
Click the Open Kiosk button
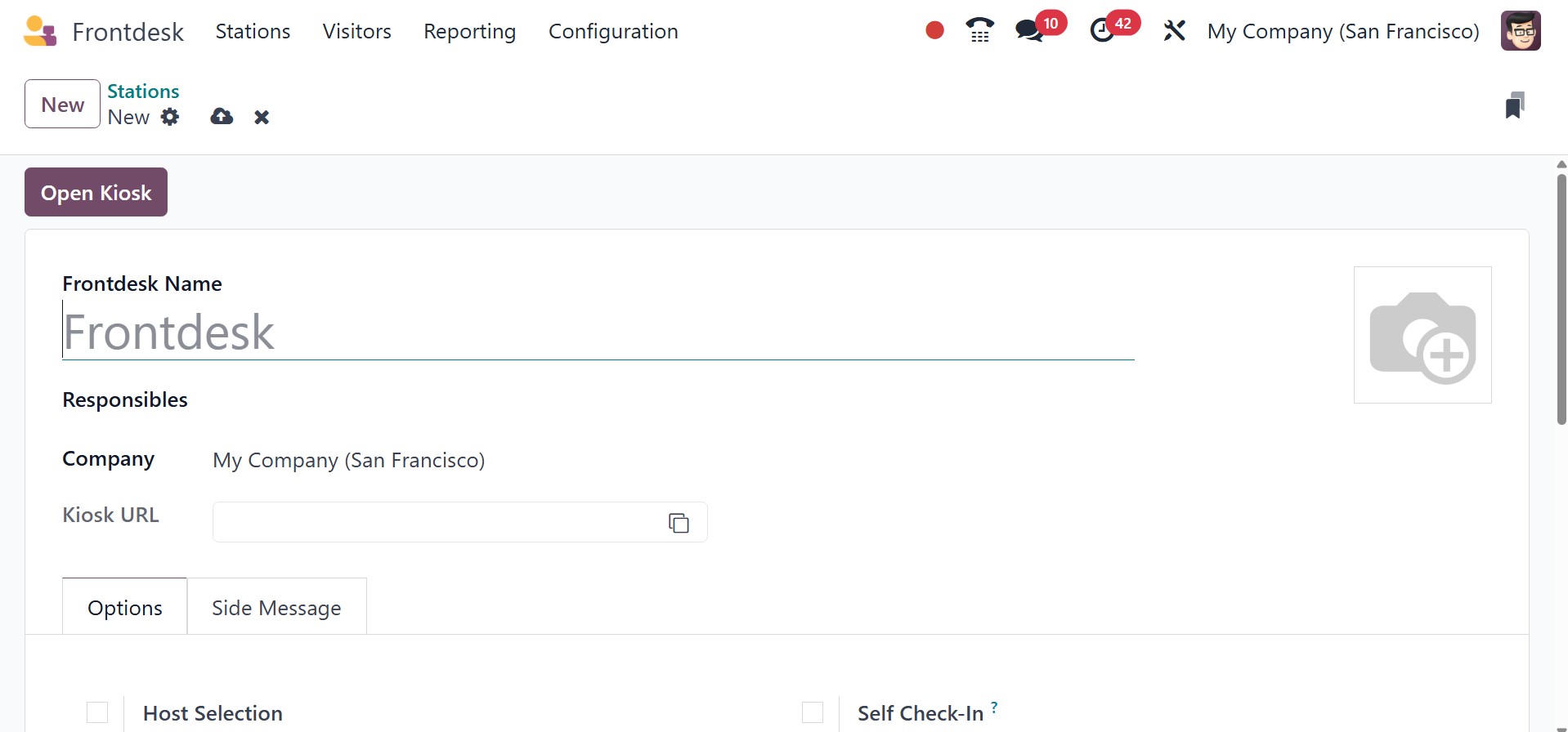point(96,193)
